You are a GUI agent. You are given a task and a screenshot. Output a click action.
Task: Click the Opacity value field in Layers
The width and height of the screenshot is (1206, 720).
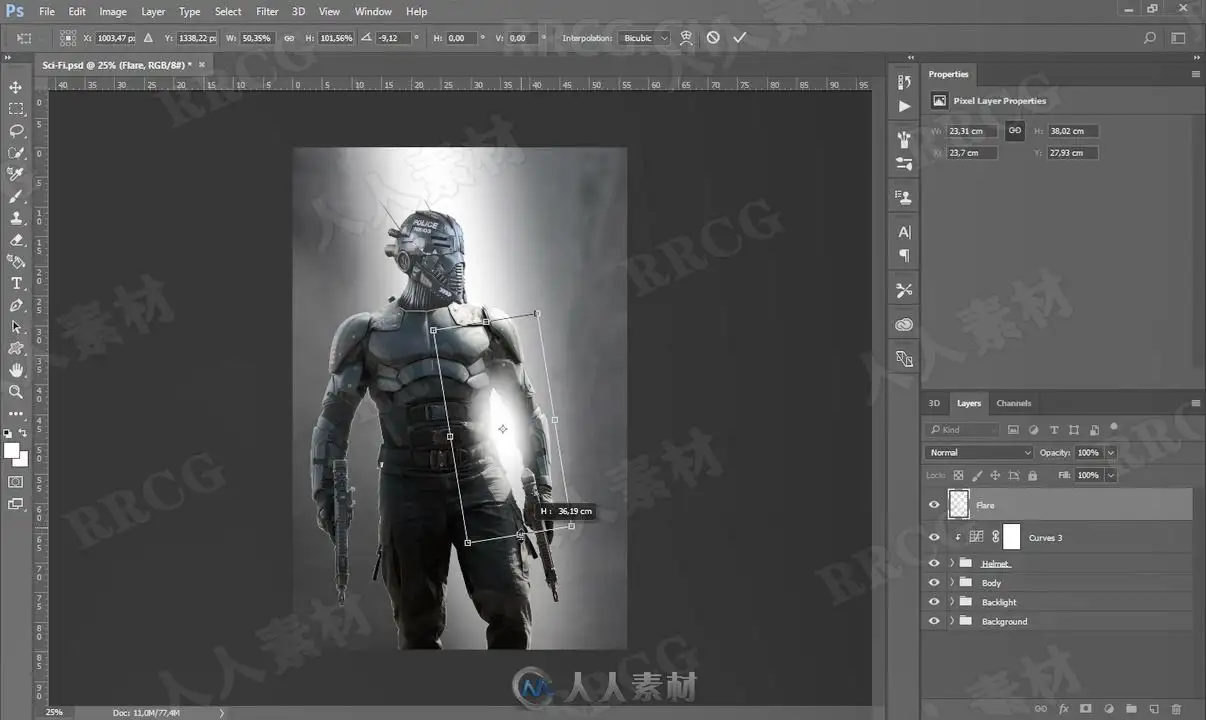1089,453
